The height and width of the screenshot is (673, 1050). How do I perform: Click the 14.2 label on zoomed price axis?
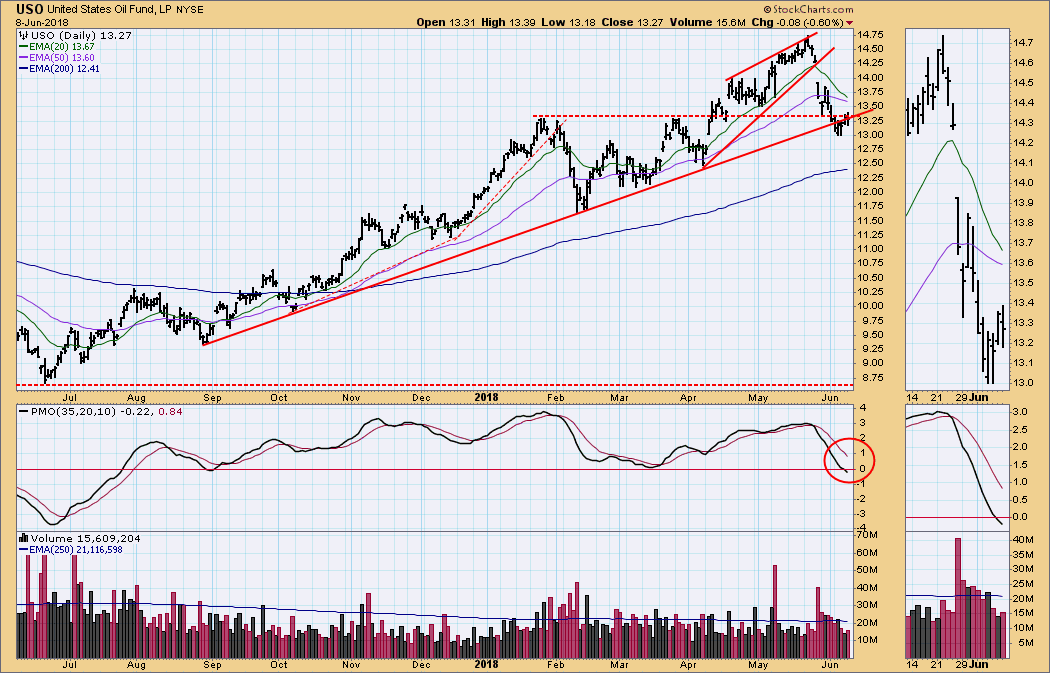tap(1023, 143)
